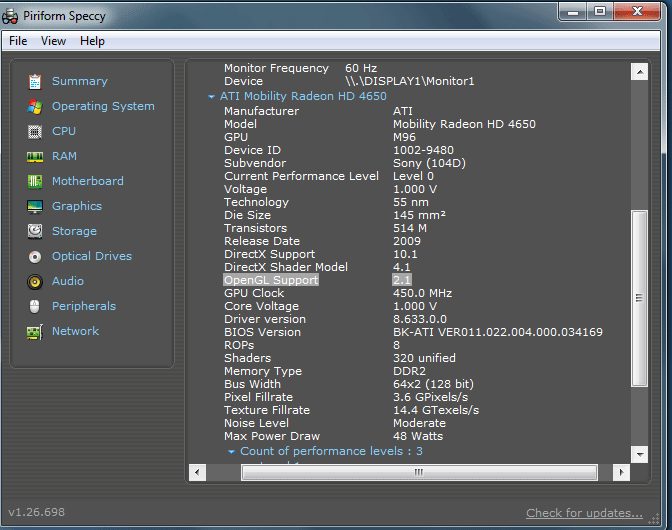Select the Operating System Windows icon
Viewport: 672px width, 530px height.
[35, 106]
